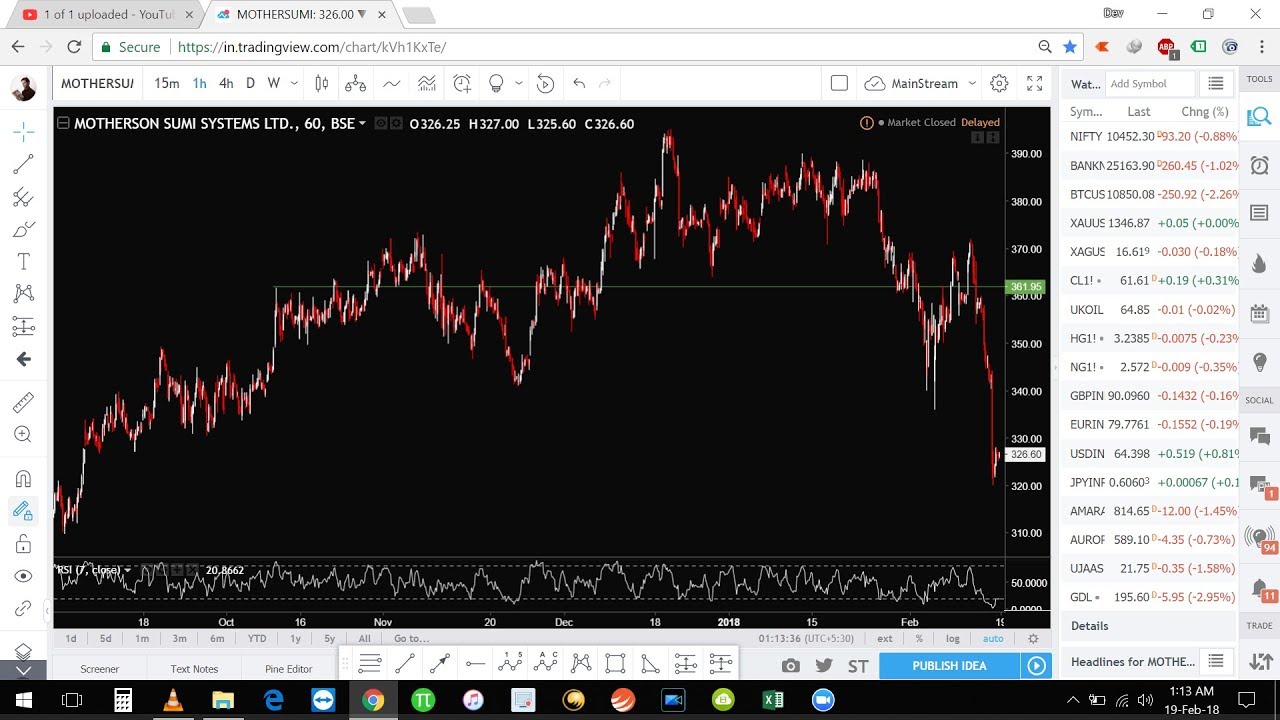Open the Alerts clock icon in right sidebar
The width and height of the screenshot is (1280, 720).
click(1259, 165)
